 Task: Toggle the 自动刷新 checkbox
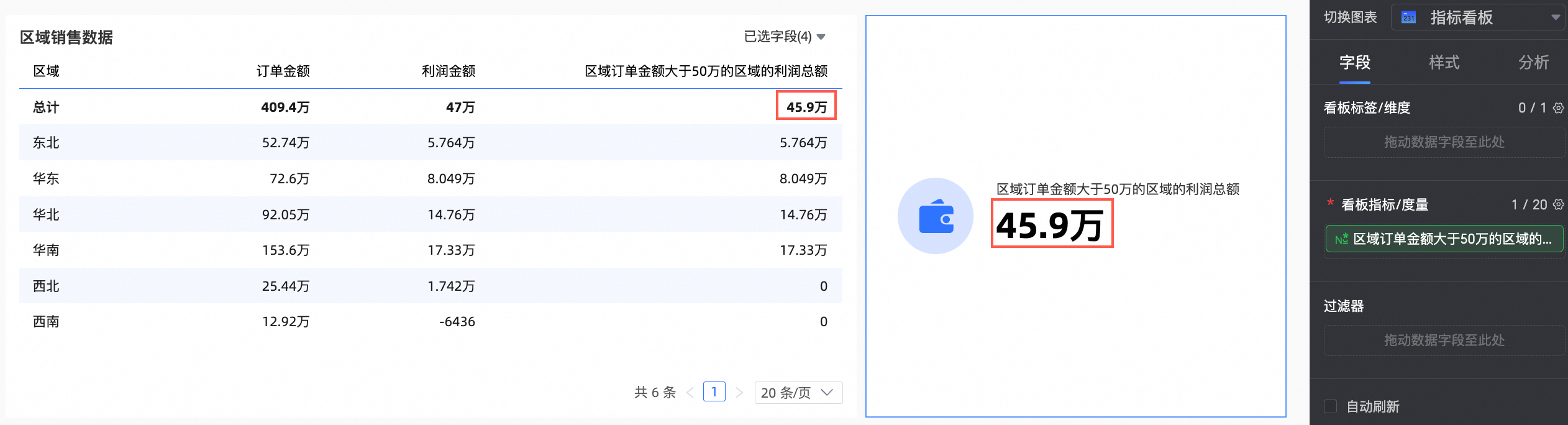click(x=1330, y=407)
